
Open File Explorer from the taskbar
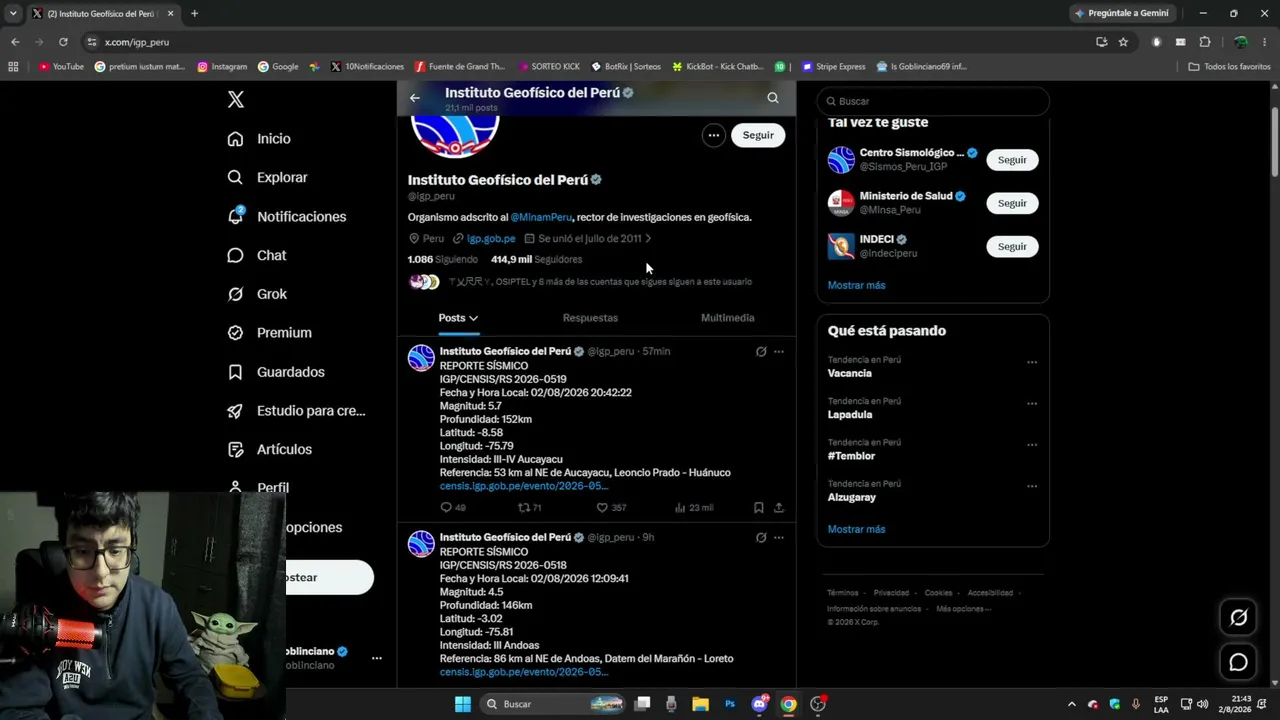coord(700,704)
